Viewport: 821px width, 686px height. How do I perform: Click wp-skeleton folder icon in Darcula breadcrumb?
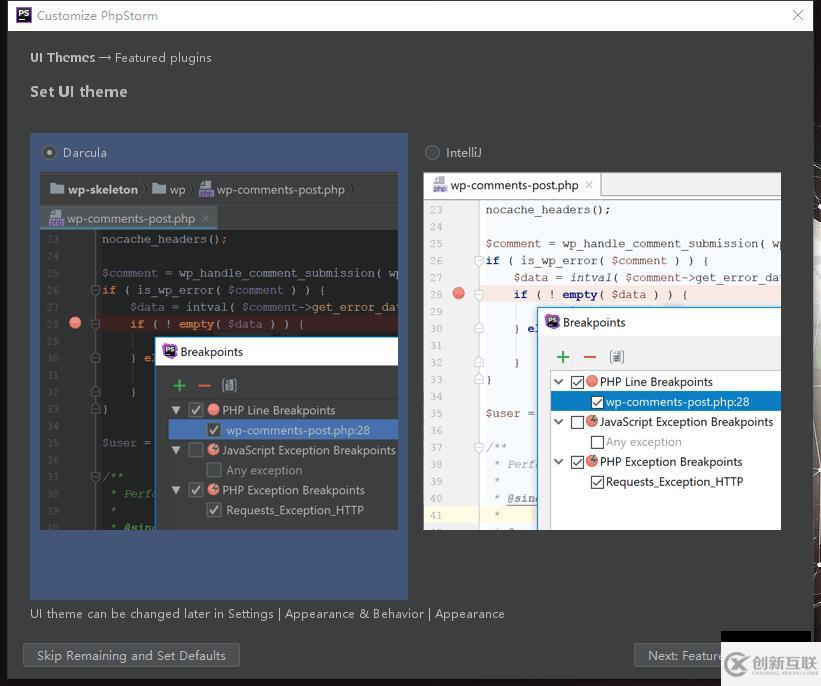pyautogui.click(x=56, y=189)
